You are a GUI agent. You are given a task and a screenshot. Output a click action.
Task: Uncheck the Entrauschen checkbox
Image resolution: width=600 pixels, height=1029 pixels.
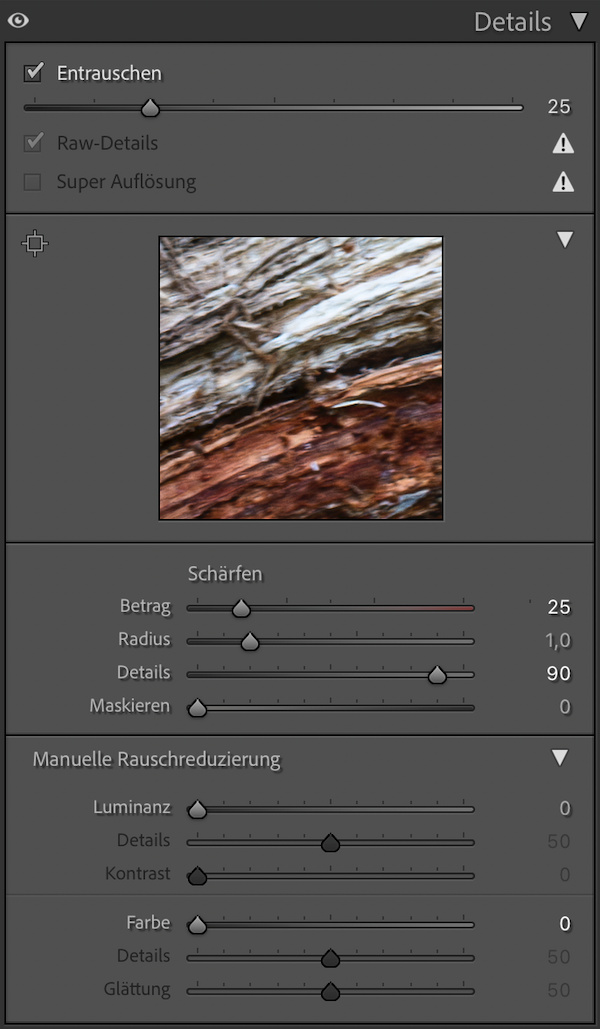click(34, 72)
